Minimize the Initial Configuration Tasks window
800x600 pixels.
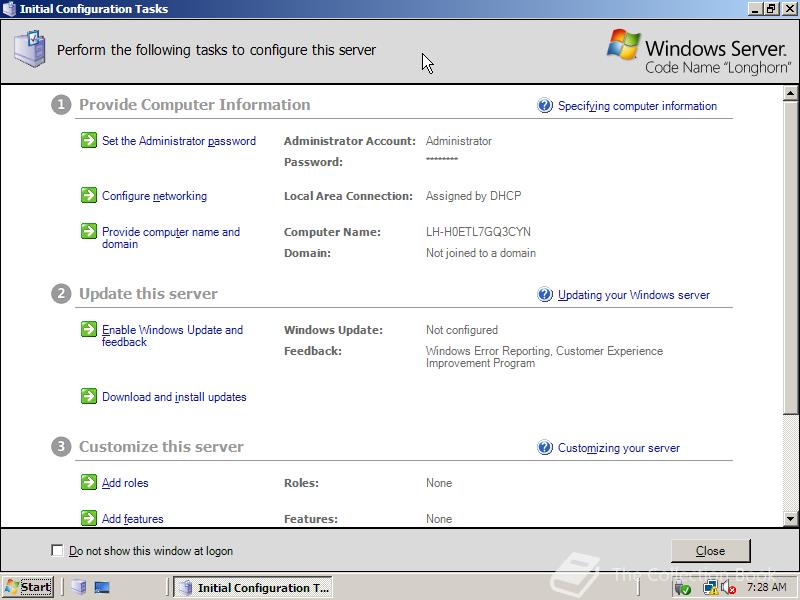pyautogui.click(x=756, y=9)
